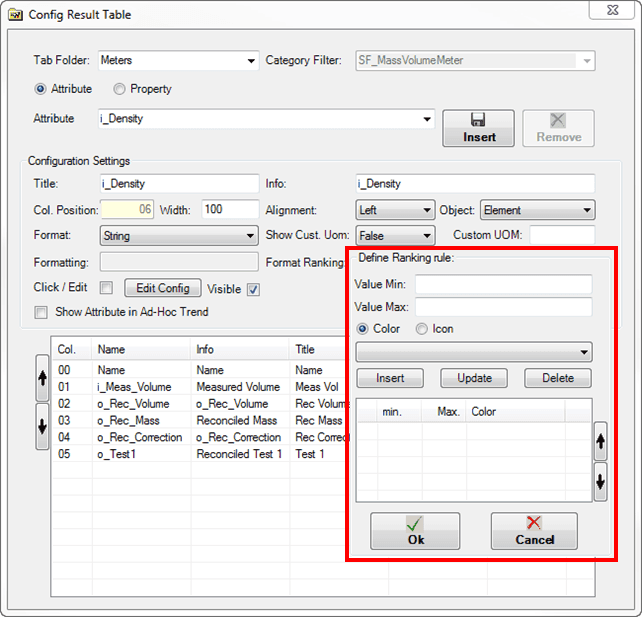Expand the Attribute i_Density dropdown
This screenshot has width=642, height=617.
pyautogui.click(x=427, y=119)
